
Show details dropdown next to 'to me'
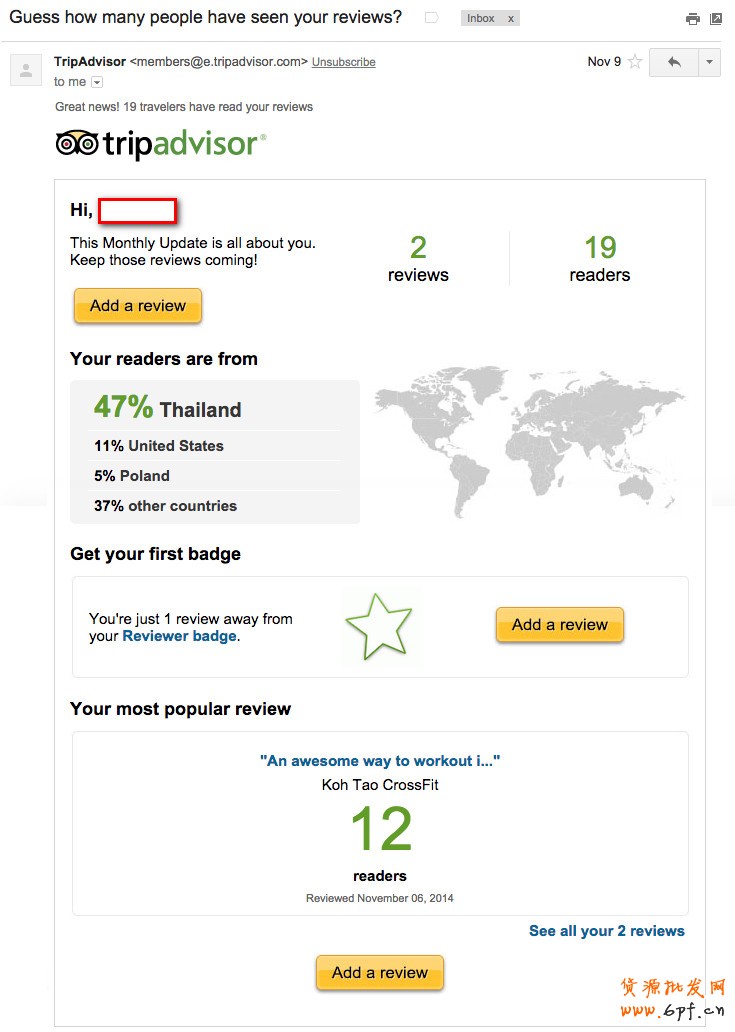click(x=97, y=82)
